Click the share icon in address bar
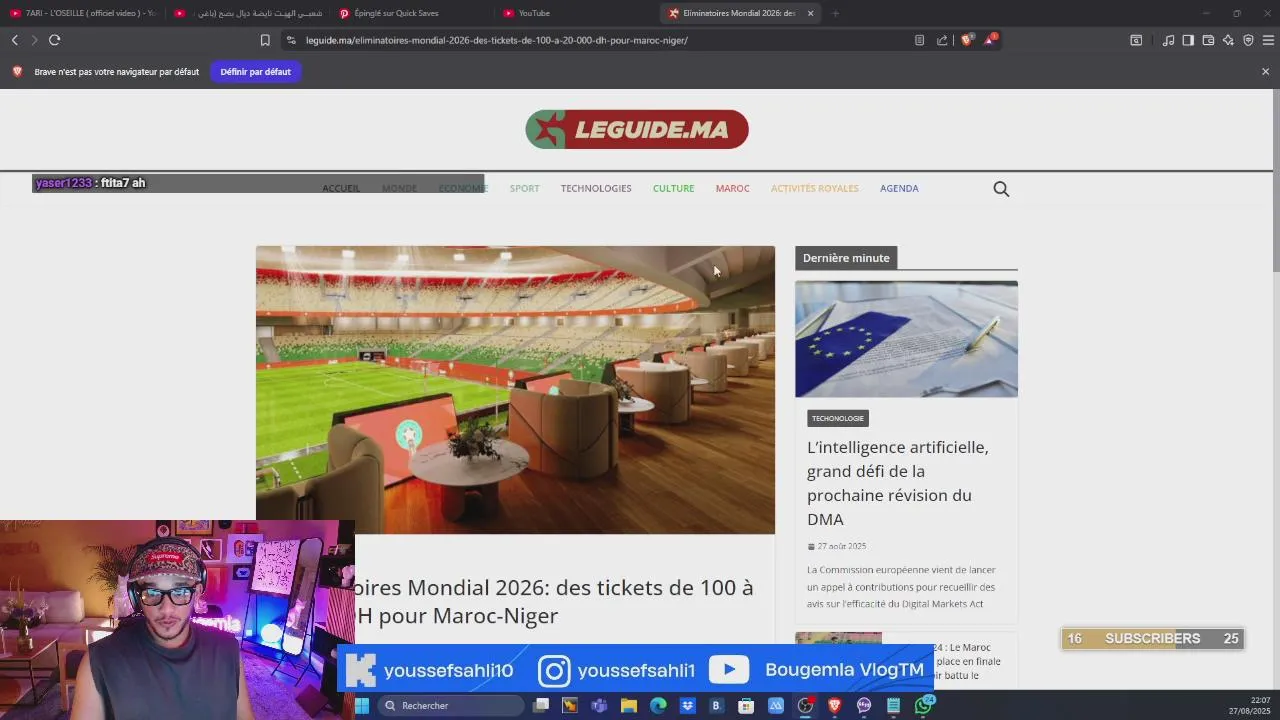The height and width of the screenshot is (720, 1280). click(942, 40)
